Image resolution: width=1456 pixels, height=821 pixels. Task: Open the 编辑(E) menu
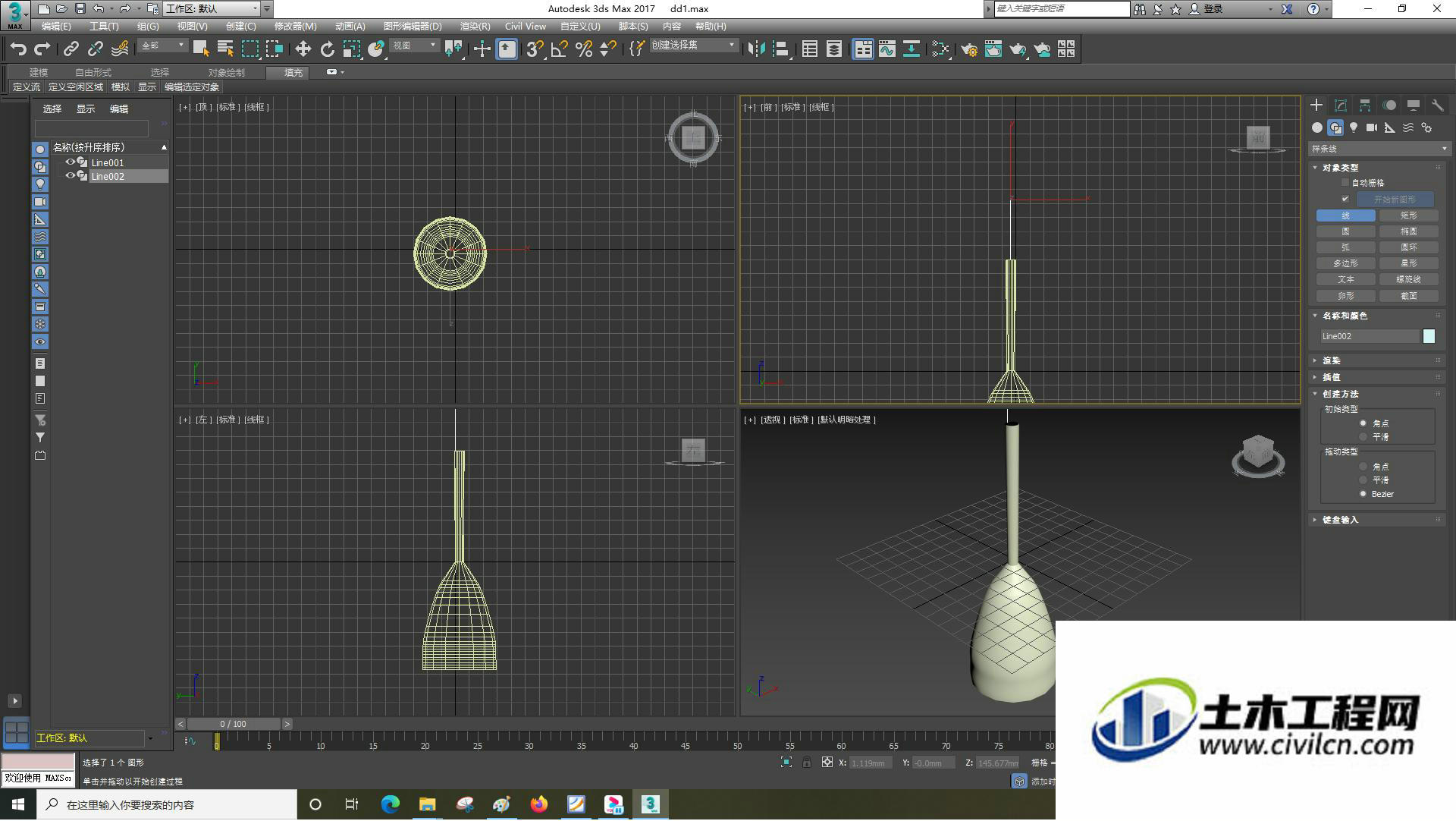pos(56,27)
